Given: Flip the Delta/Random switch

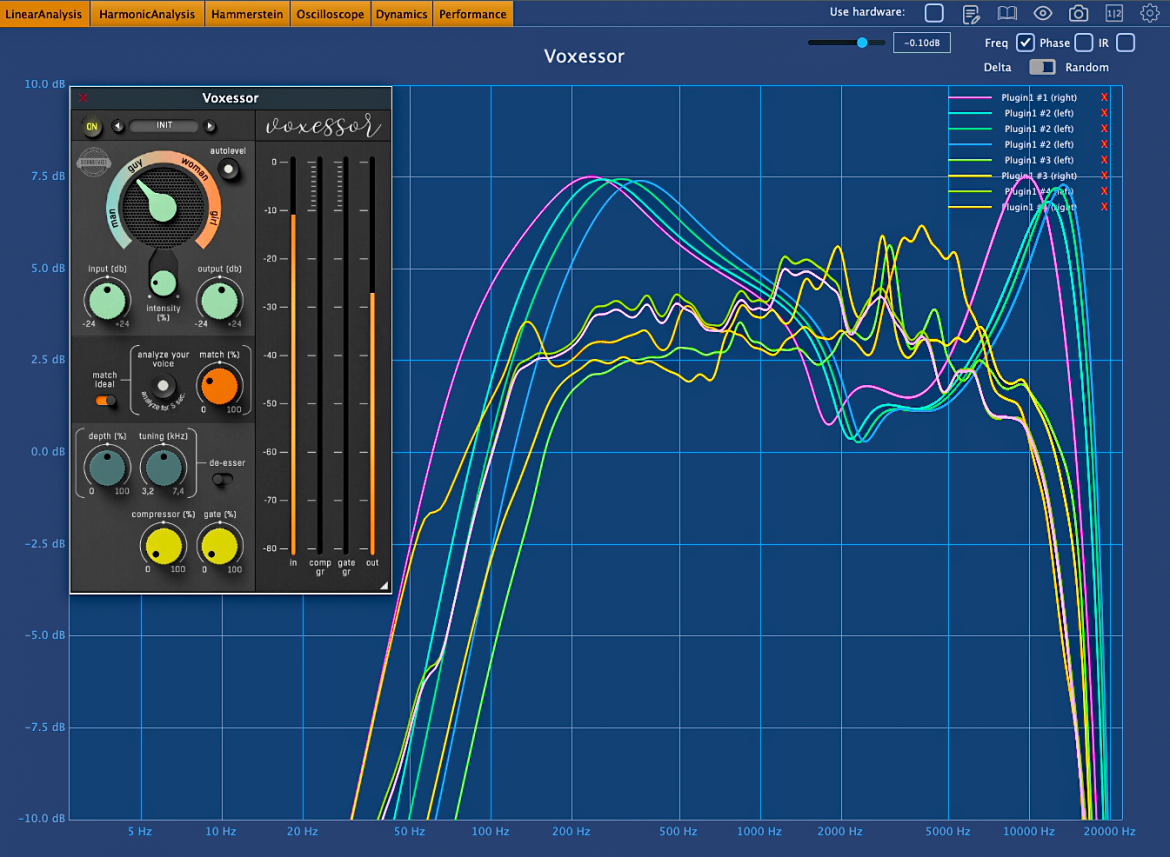Looking at the screenshot, I should [1042, 67].
